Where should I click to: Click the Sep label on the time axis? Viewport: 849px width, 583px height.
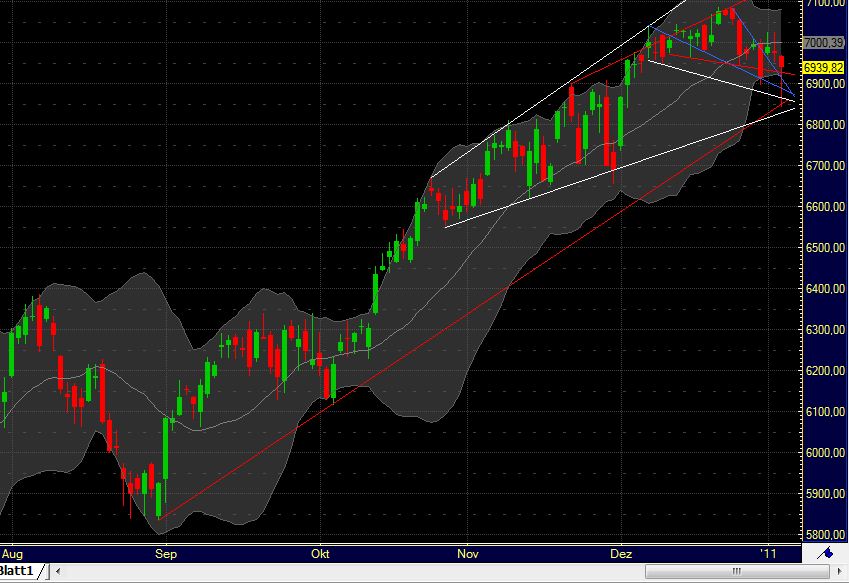[x=166, y=552]
